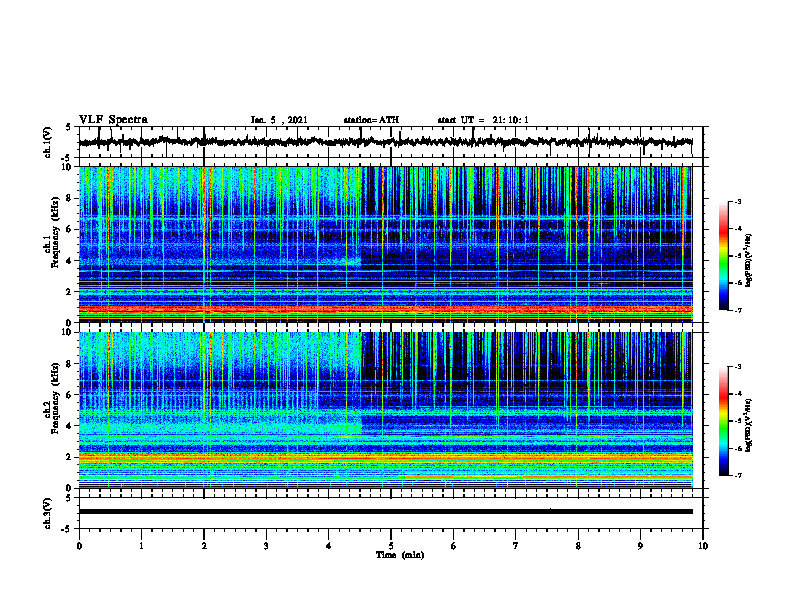Screen dimensions: 792x612
Task: Click the ch.1 voltage waveform trace
Action: click(x=385, y=142)
